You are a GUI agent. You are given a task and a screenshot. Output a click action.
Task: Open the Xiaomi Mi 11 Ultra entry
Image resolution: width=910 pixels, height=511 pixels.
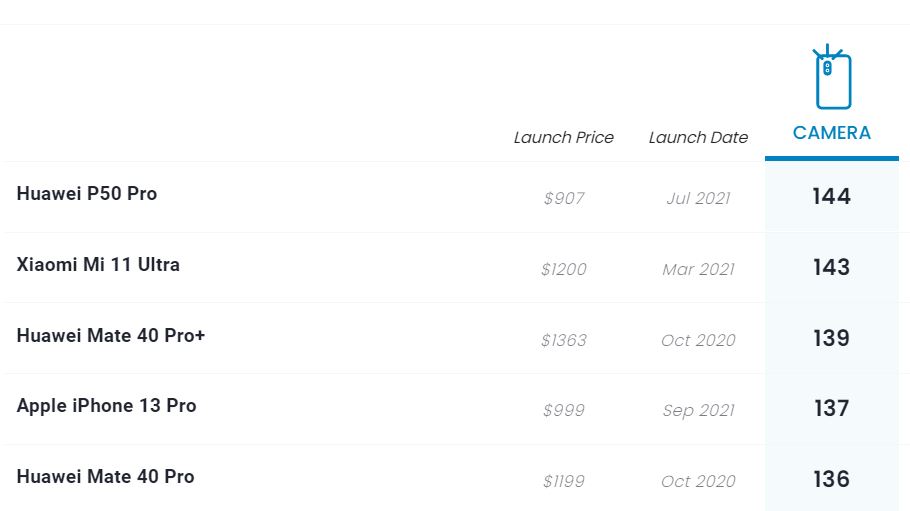click(x=98, y=265)
